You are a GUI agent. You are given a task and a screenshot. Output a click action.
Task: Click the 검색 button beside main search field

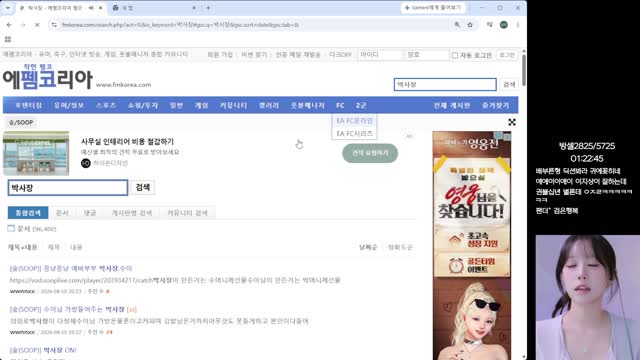pyautogui.click(x=142, y=187)
